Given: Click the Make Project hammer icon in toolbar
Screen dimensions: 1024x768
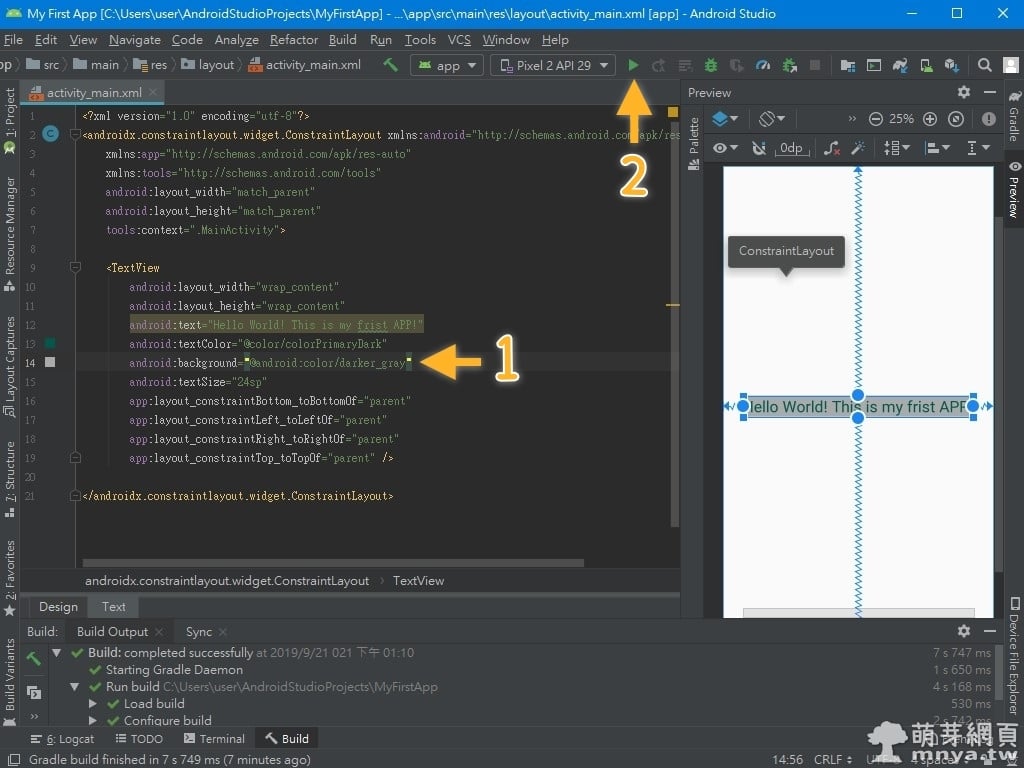Looking at the screenshot, I should coord(391,65).
